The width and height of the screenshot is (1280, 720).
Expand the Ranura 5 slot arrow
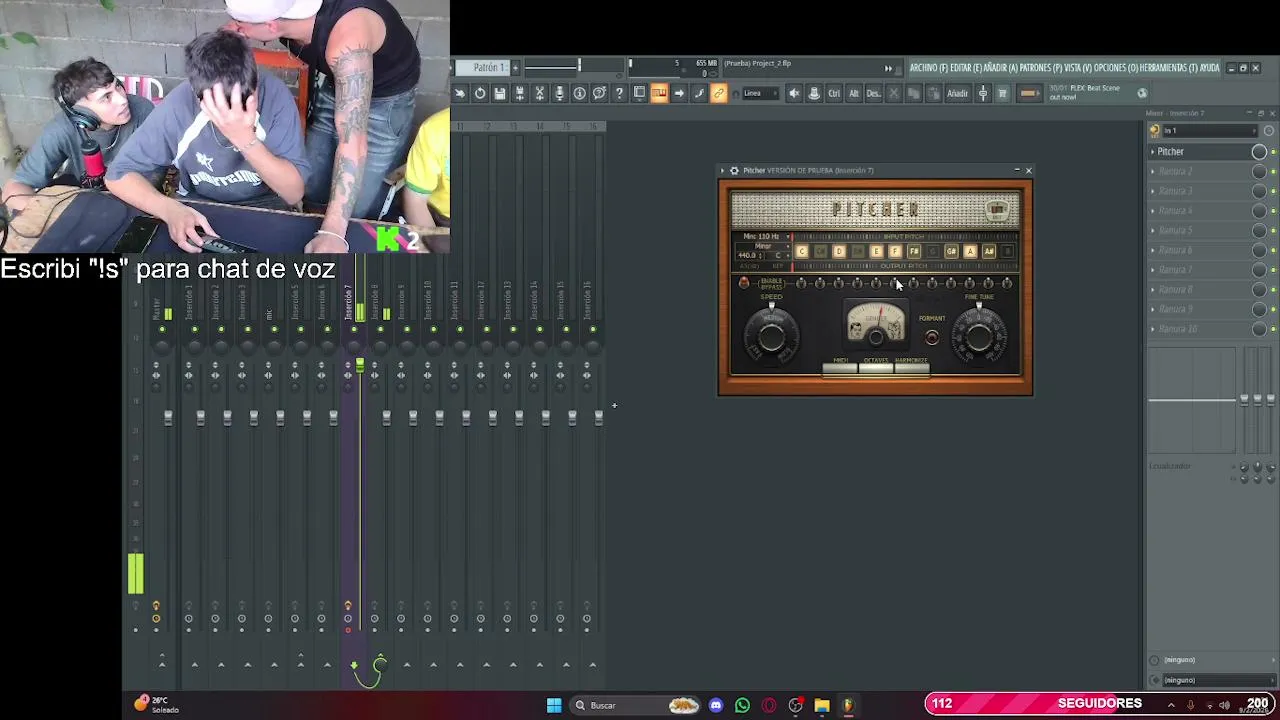(x=1152, y=231)
